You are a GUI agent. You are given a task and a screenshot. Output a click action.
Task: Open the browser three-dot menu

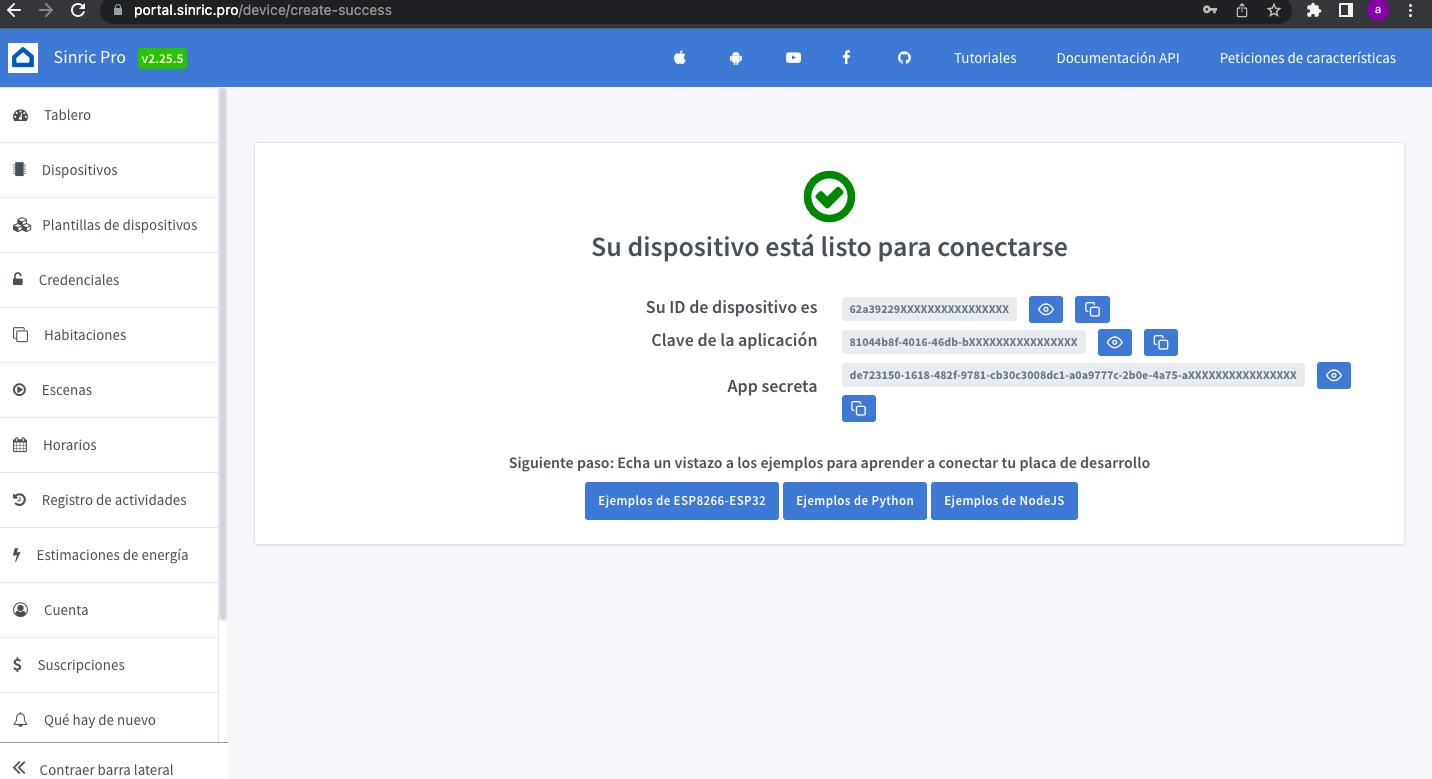[x=1410, y=11]
